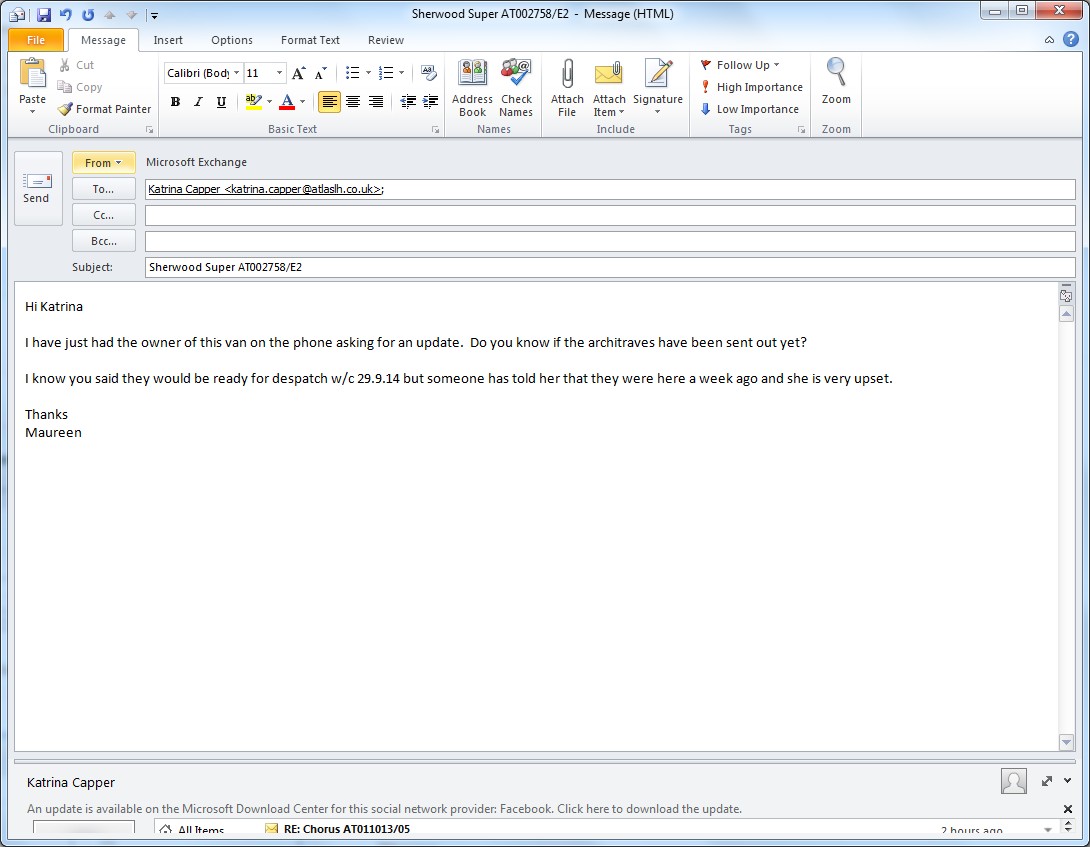The image size is (1090, 847).
Task: Mark message Low Importance
Action: [x=749, y=109]
